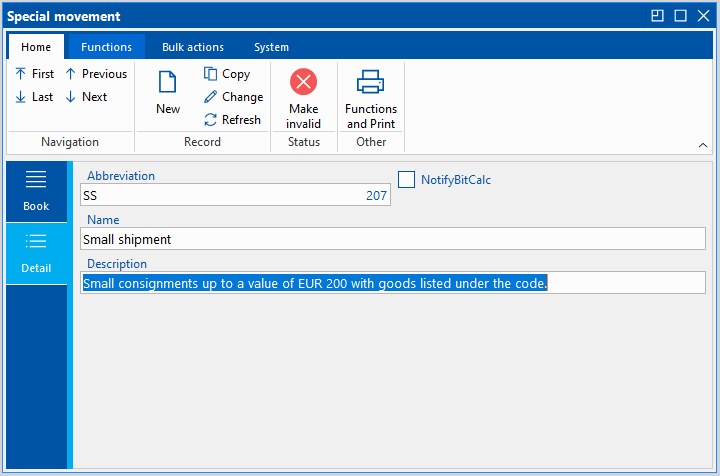Switch to Bulk actions tab
Image resolution: width=720 pixels, height=476 pixels.
(x=193, y=47)
